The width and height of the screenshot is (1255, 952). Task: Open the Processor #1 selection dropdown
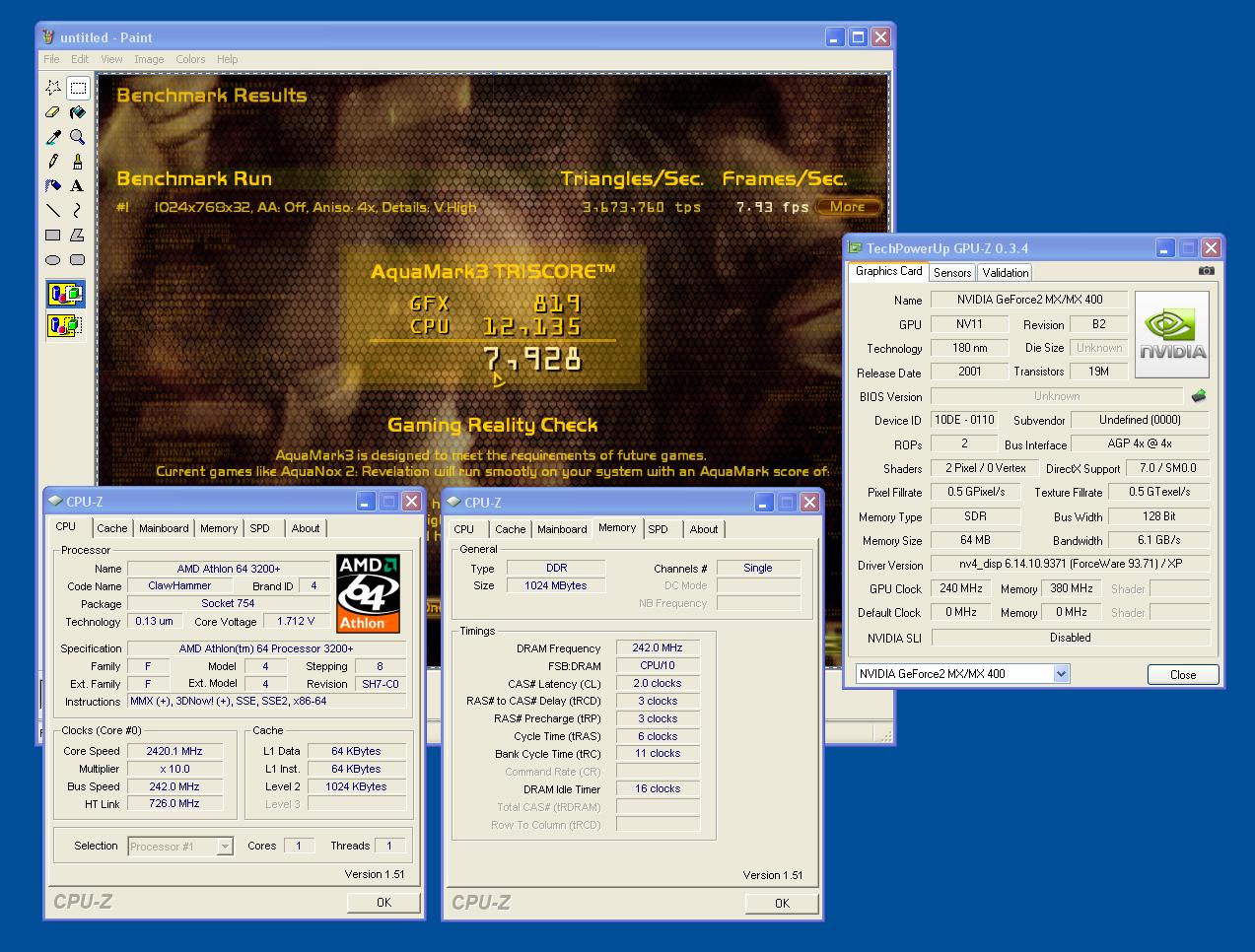coord(225,847)
